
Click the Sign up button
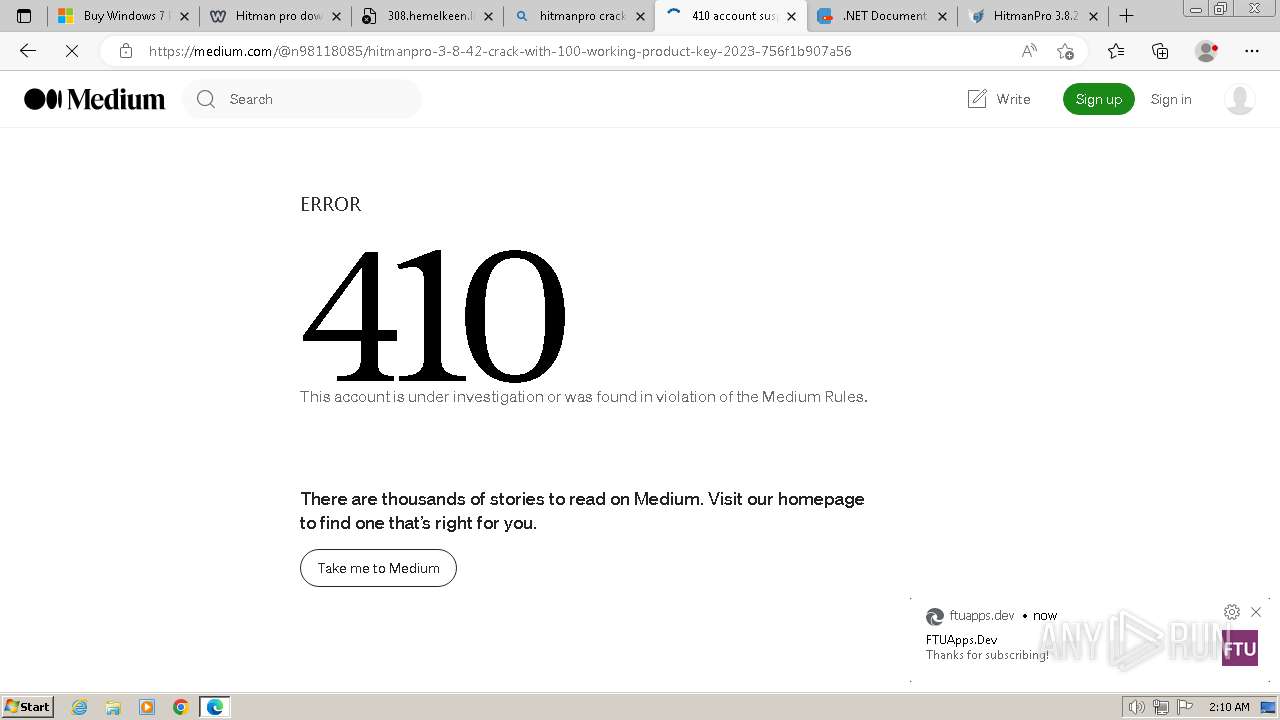click(1098, 99)
